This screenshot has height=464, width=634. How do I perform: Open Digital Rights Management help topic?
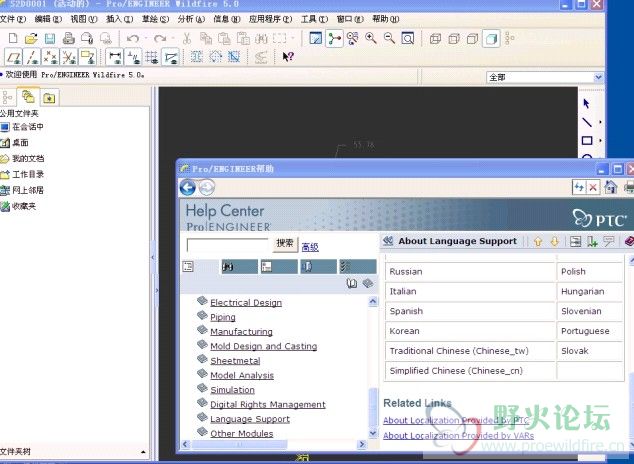[268, 405]
